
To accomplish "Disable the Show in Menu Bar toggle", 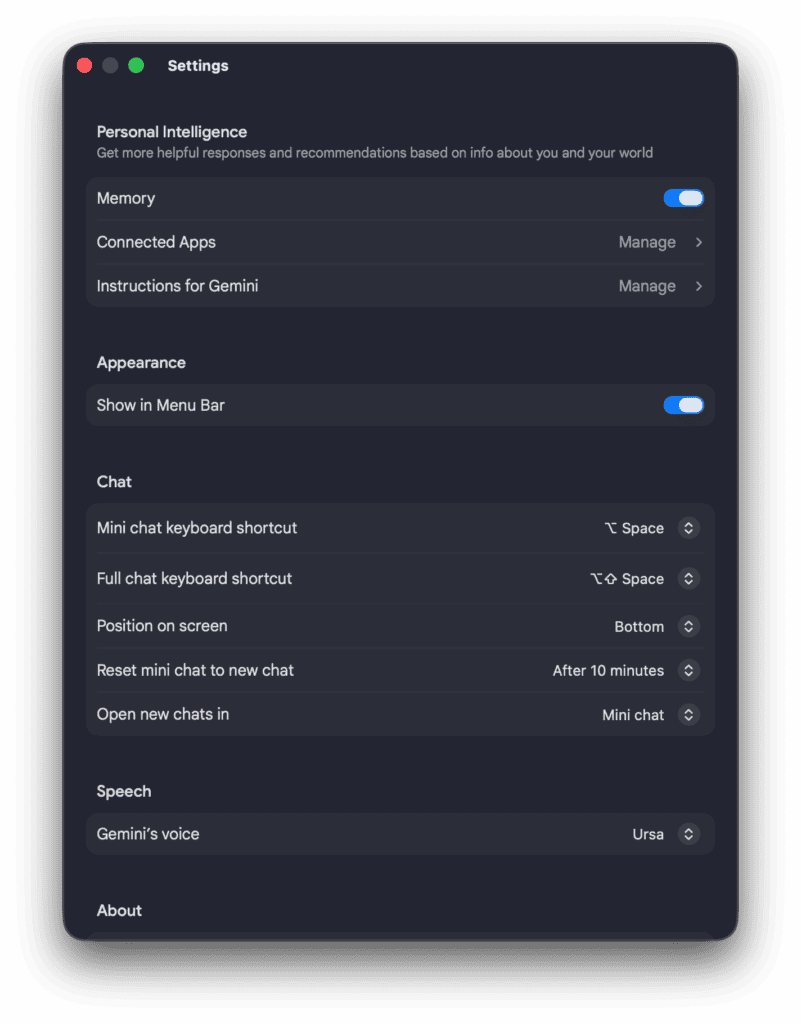I will (x=683, y=405).
